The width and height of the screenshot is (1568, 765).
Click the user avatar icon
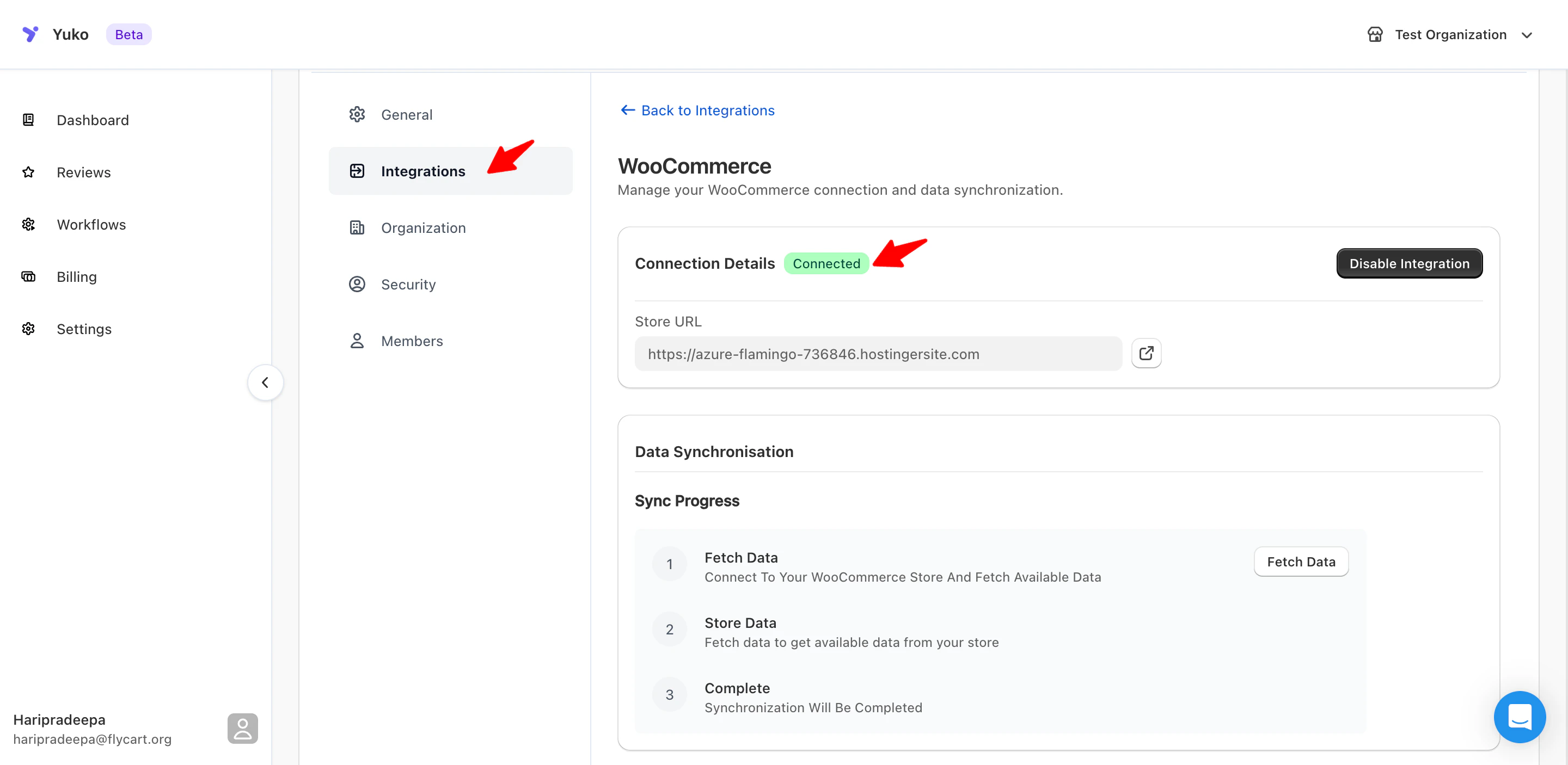click(x=242, y=728)
